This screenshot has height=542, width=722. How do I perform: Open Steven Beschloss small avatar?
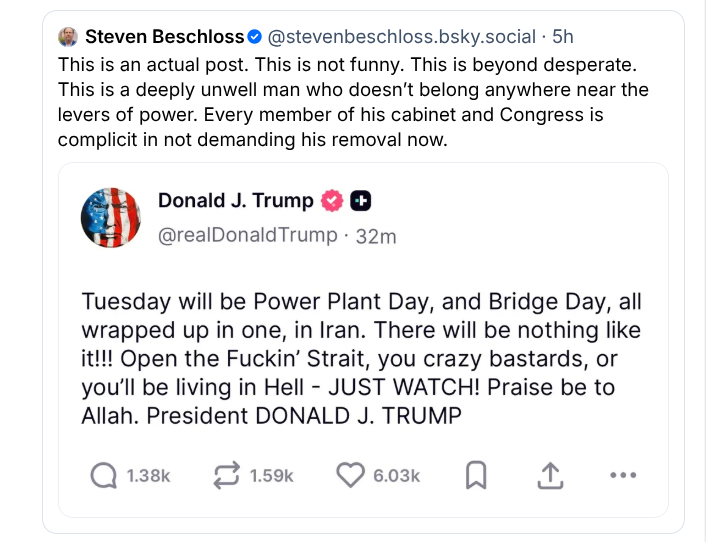point(68,37)
